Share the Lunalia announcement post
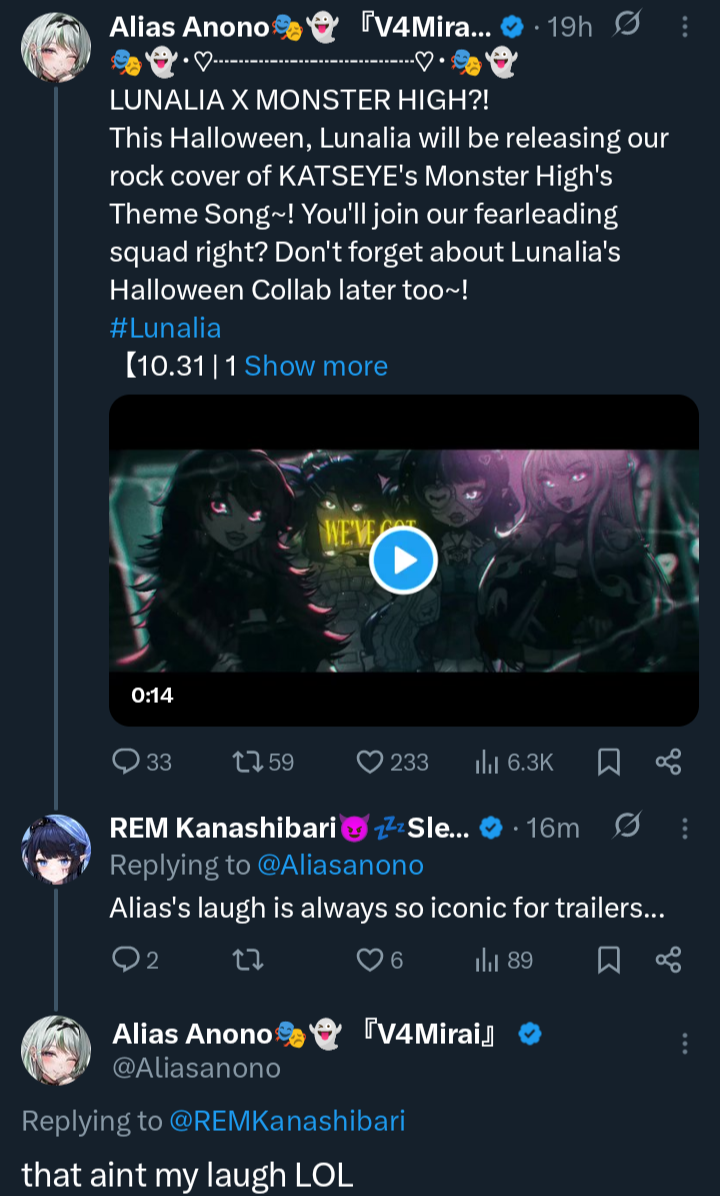The image size is (720, 1196). pos(668,762)
